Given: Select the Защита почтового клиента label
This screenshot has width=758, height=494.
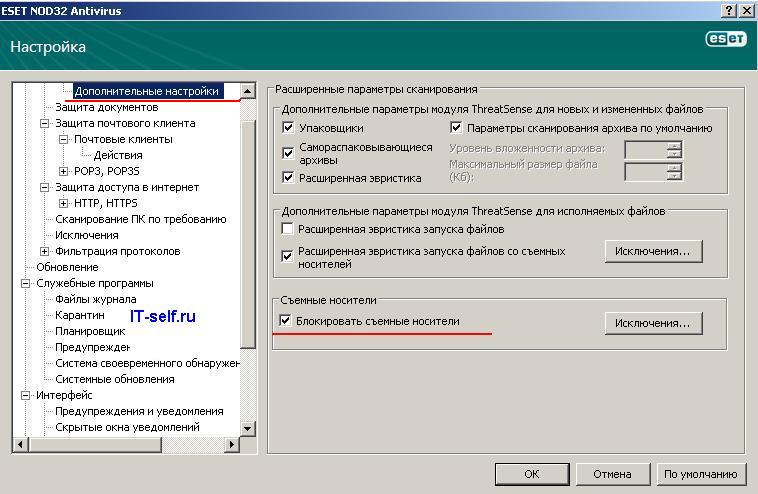Looking at the screenshot, I should 125,123.
